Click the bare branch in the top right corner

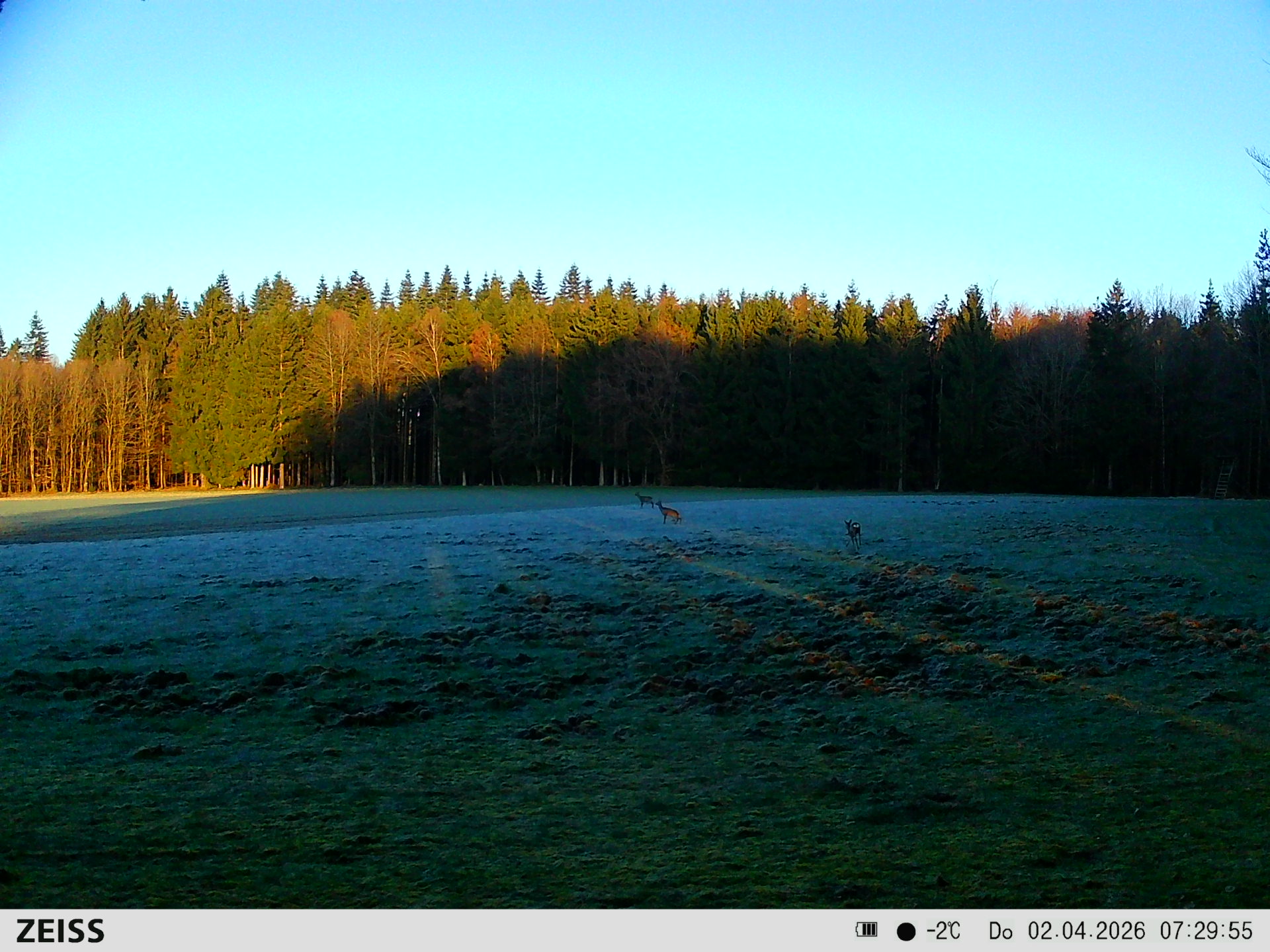point(1261,162)
